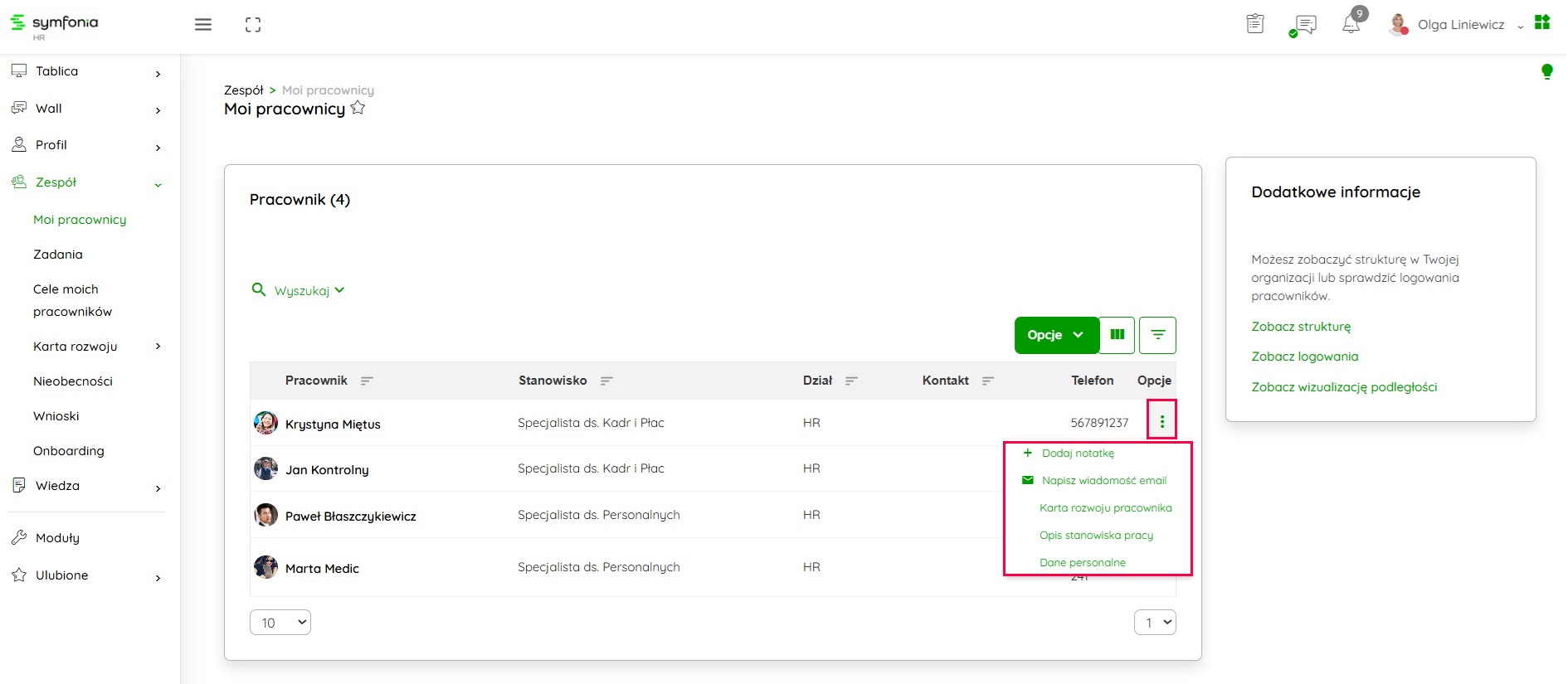Screen dimensions: 1568x684
Task: Open Zobacz wizualizację podległości link
Action: tap(1344, 387)
